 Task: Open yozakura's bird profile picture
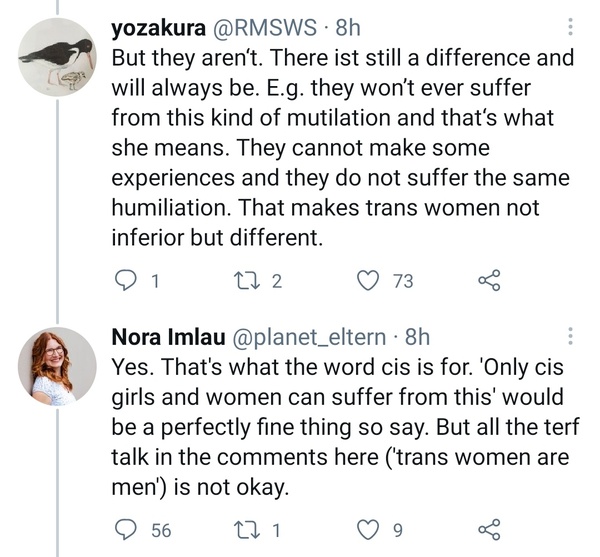point(57,57)
